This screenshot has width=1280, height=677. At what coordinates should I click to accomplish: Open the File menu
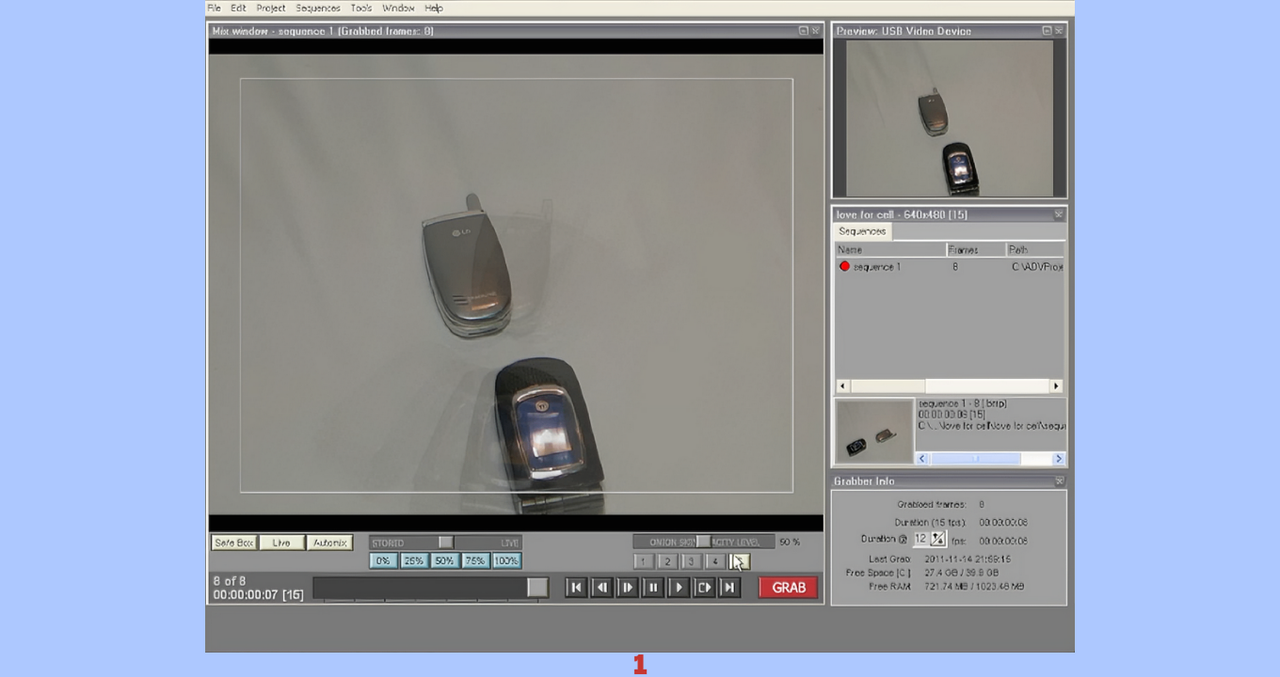tap(214, 8)
